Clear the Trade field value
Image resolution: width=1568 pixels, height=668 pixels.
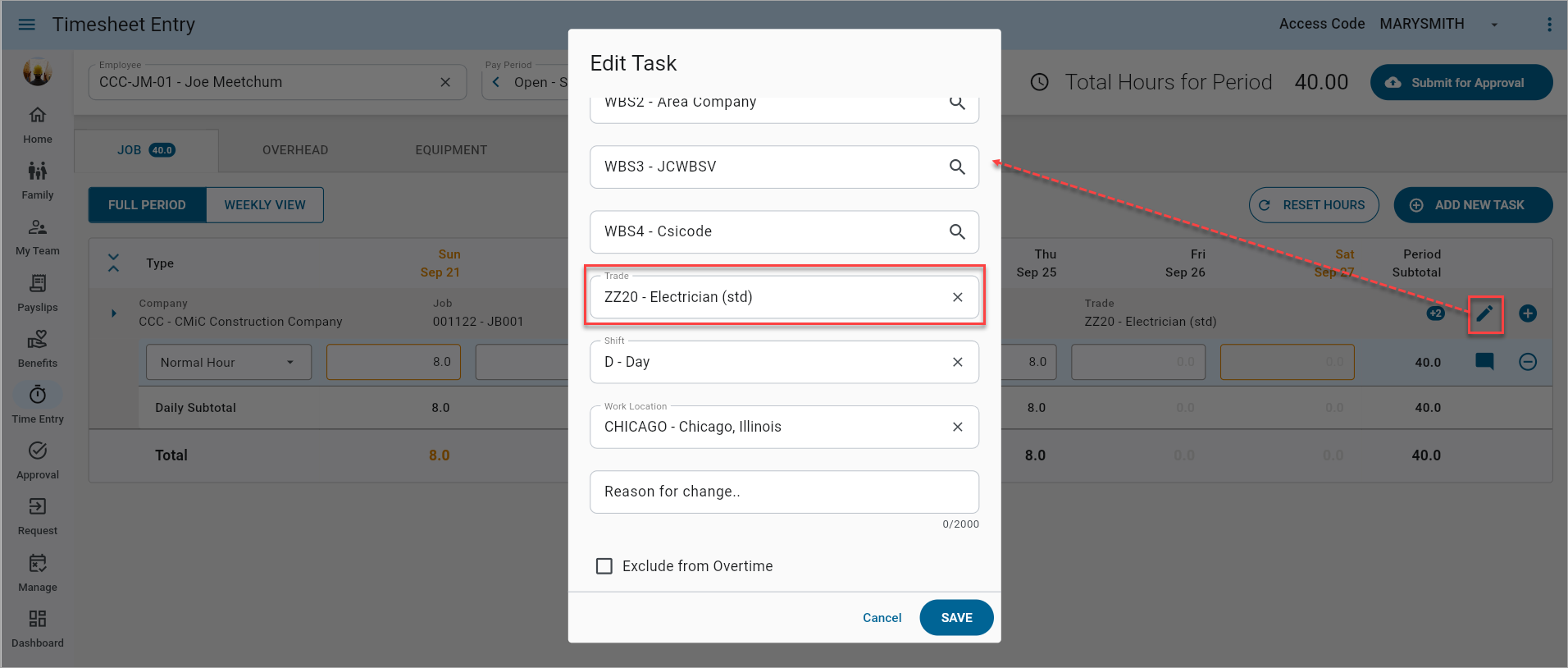click(957, 297)
